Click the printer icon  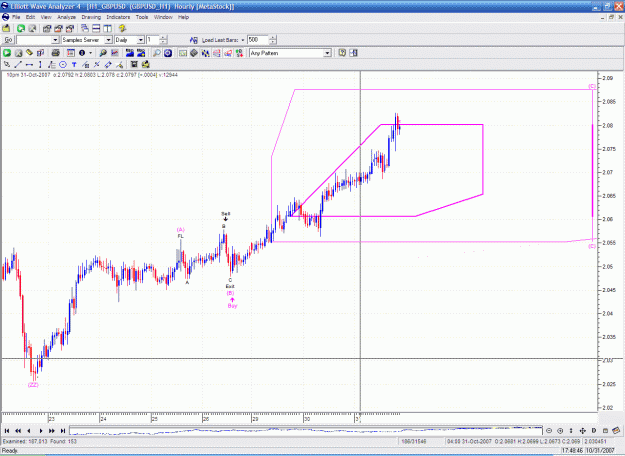point(55,53)
